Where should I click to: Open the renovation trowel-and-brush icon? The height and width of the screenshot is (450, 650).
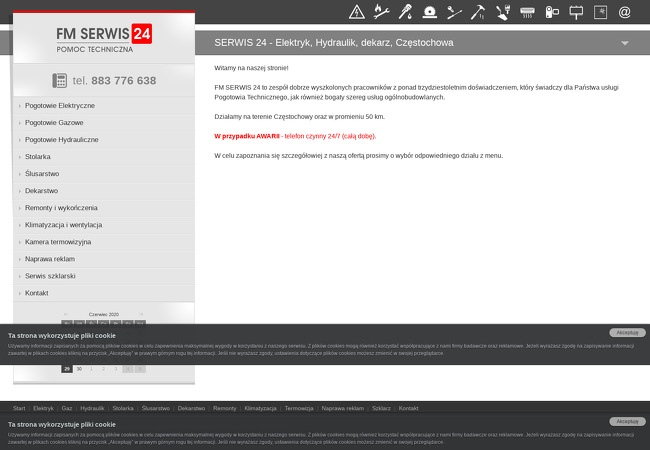tap(503, 12)
